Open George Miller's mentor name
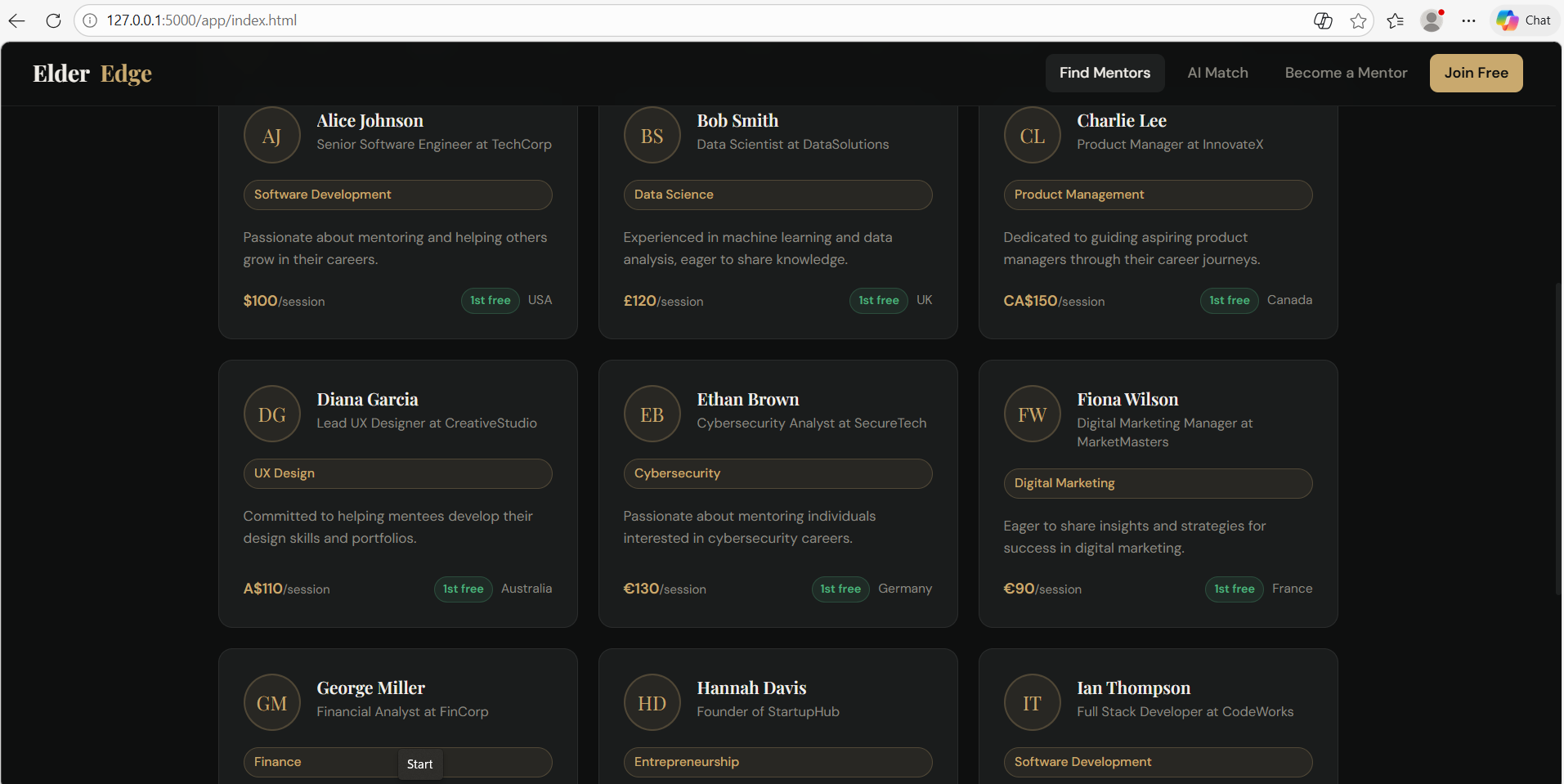Screen dimensions: 1564x784 coord(370,688)
